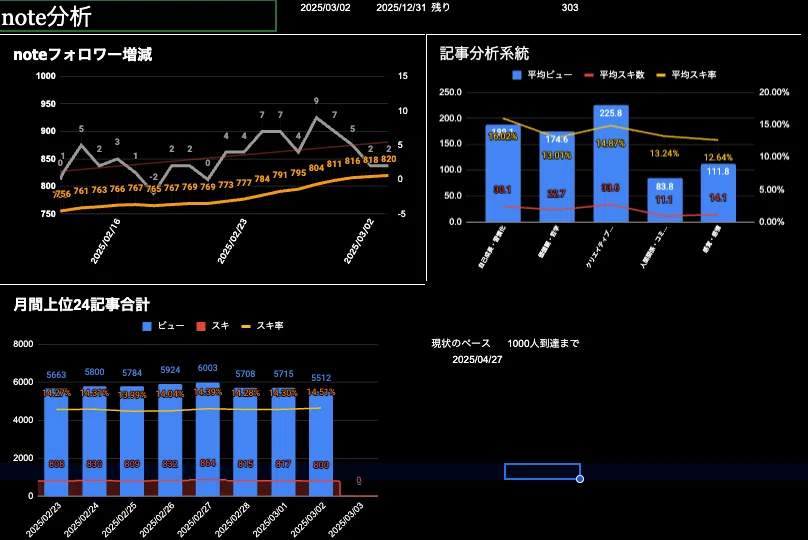Screen dimensions: 808x540
Task: Click the red 832 data label
Action: point(170,464)
